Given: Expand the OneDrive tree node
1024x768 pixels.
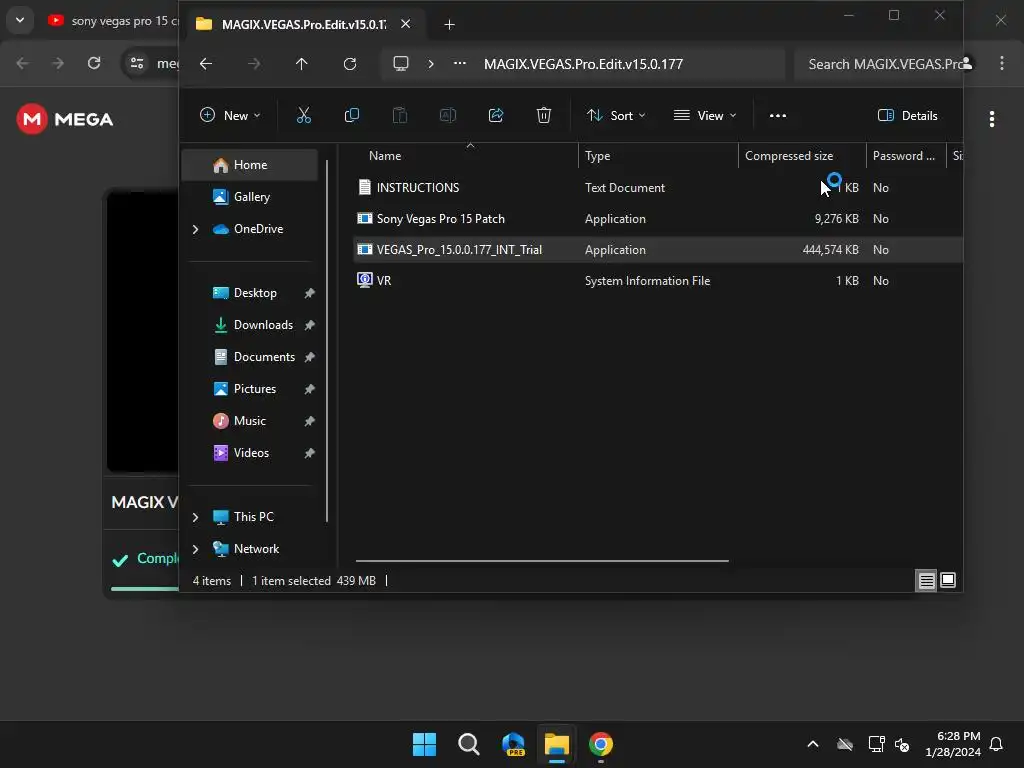Looking at the screenshot, I should pyautogui.click(x=195, y=229).
